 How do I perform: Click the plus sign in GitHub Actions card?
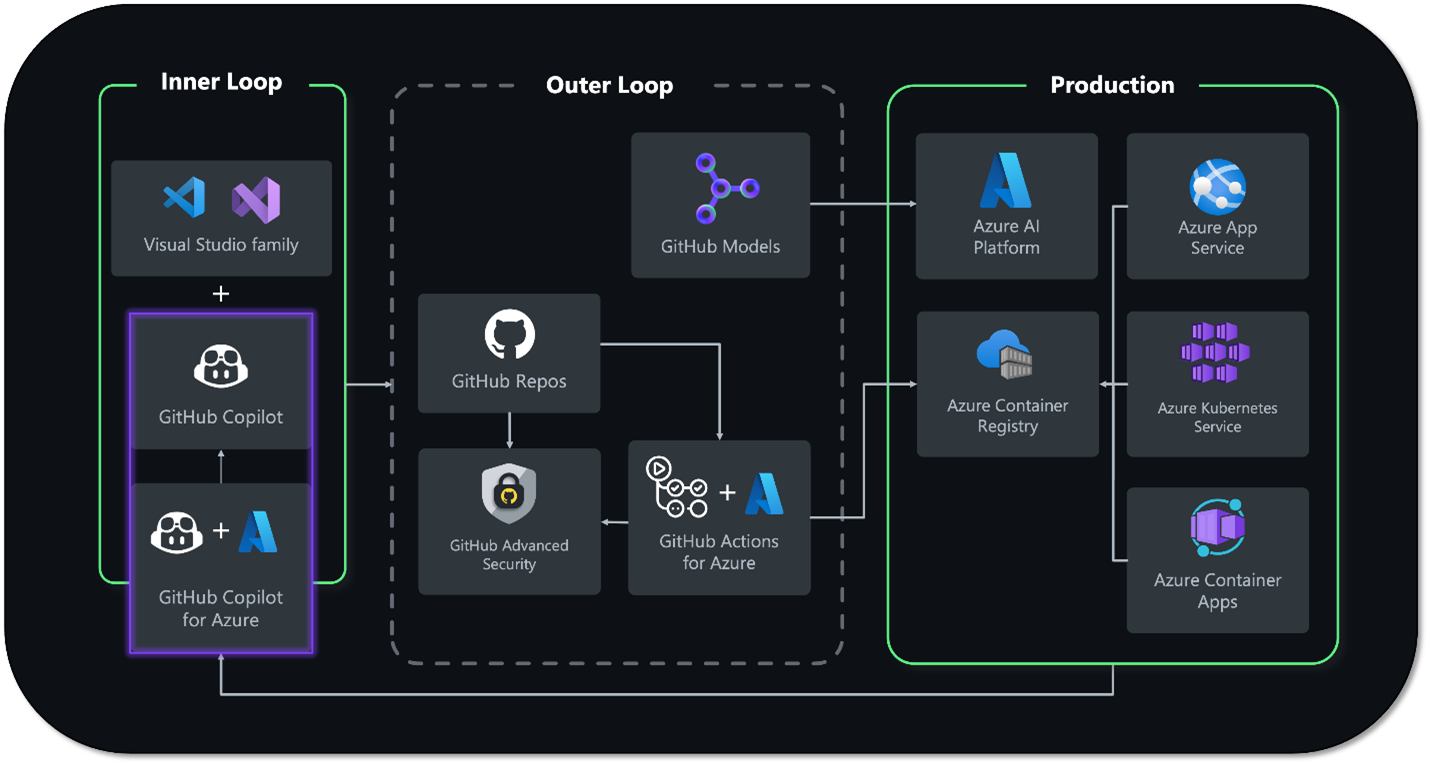pos(727,492)
